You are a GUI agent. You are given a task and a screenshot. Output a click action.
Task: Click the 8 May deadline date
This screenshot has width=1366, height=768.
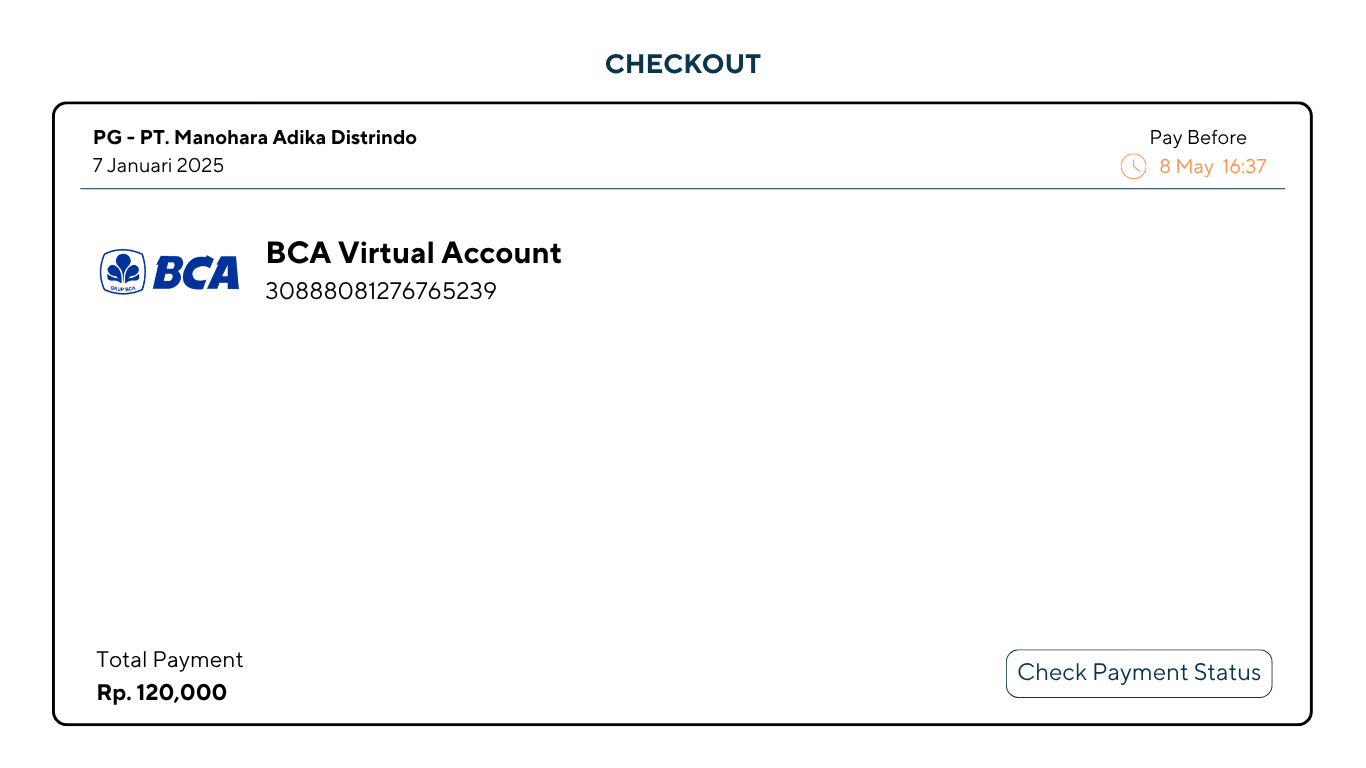click(1186, 167)
